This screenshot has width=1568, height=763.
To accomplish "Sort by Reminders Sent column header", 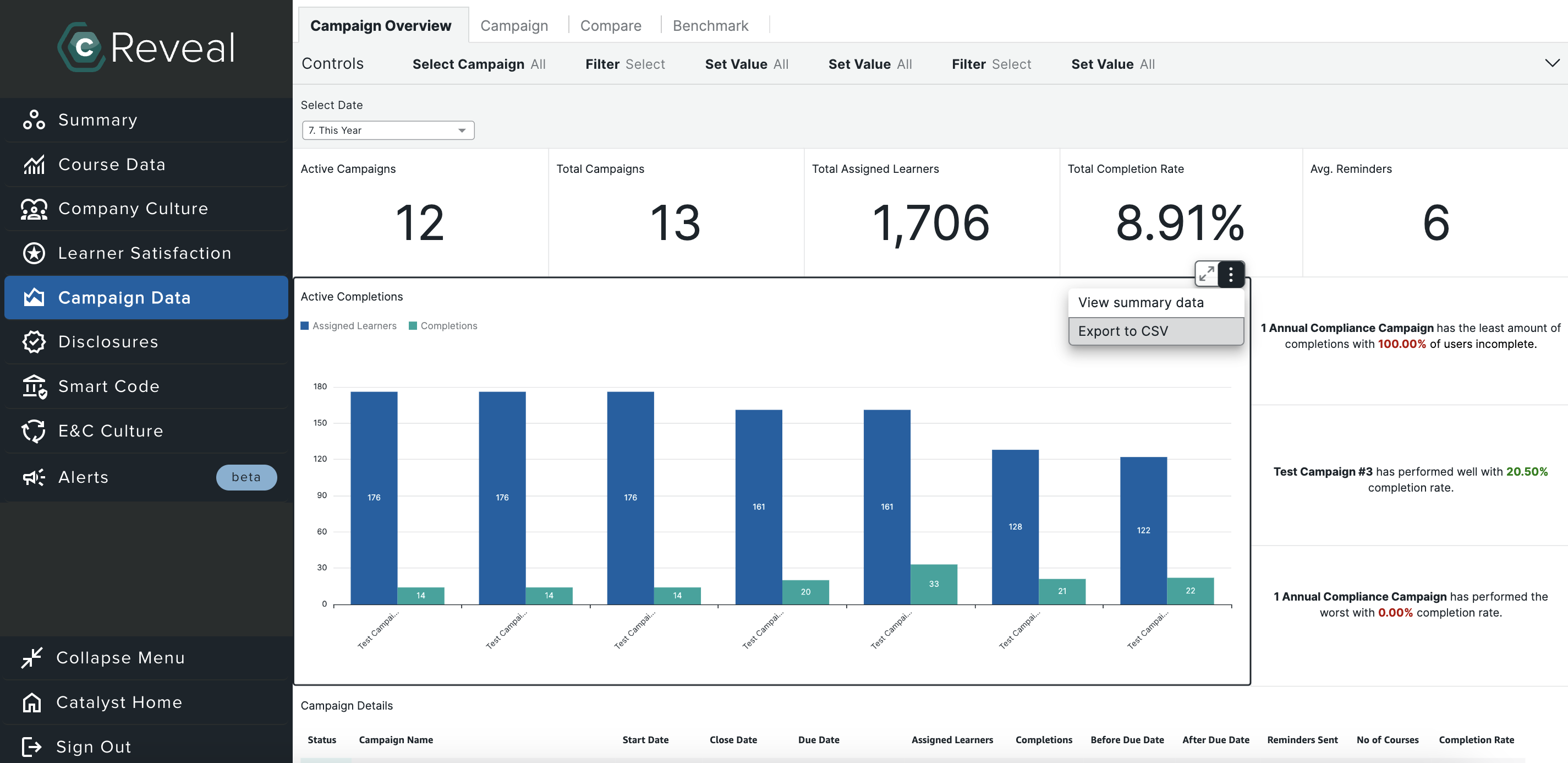I will (x=1302, y=740).
